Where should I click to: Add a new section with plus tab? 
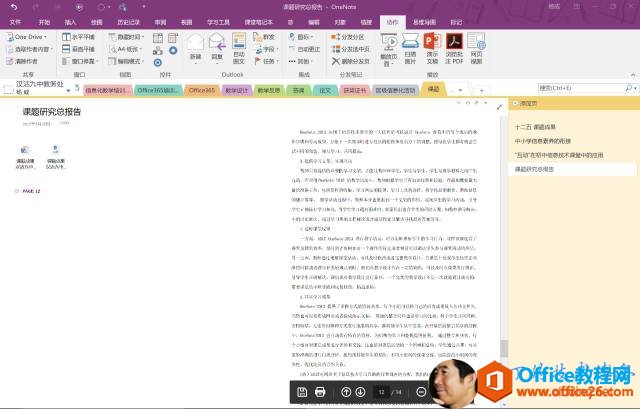point(481,90)
